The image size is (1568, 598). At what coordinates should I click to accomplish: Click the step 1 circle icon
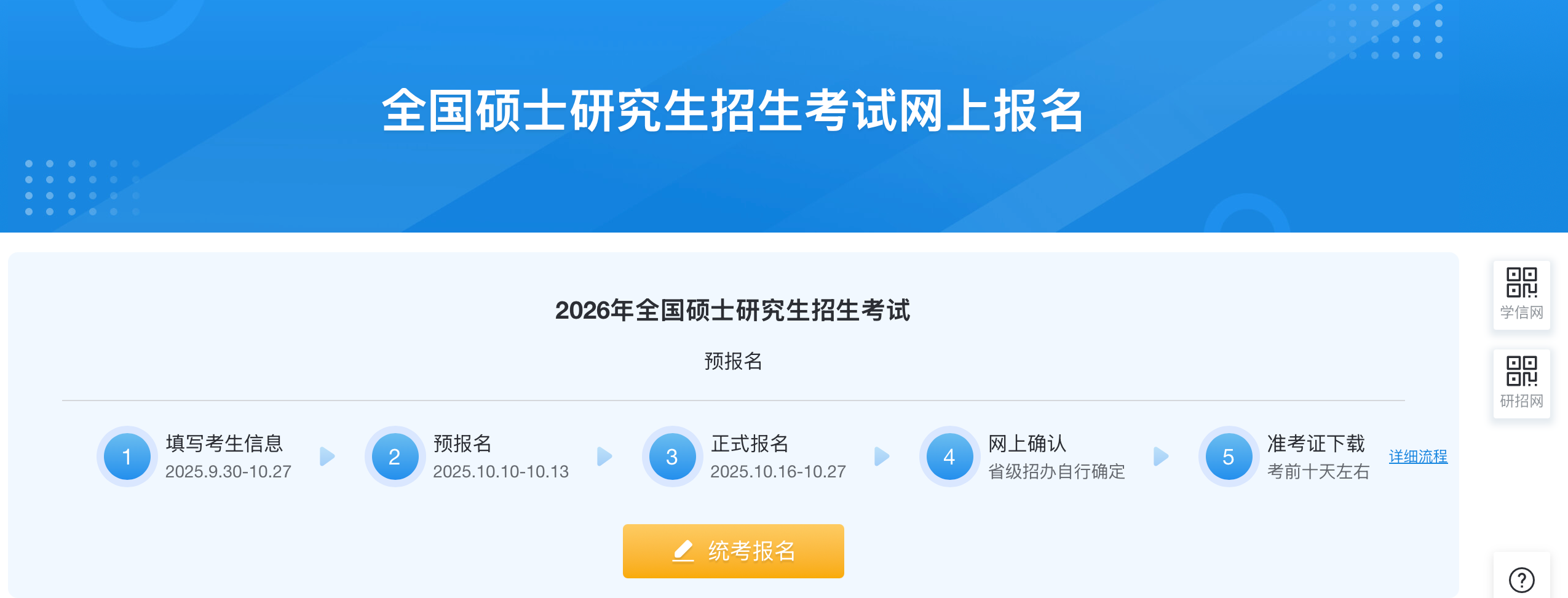point(127,456)
